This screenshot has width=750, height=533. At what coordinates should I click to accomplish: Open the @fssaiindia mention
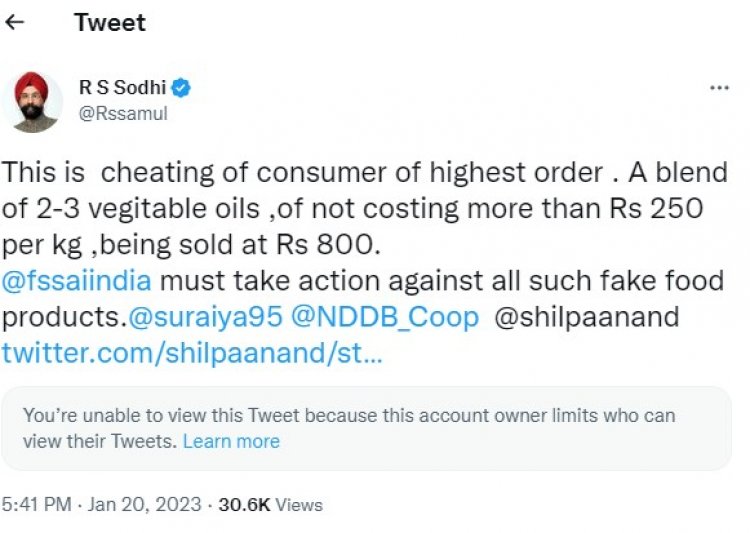tap(77, 280)
